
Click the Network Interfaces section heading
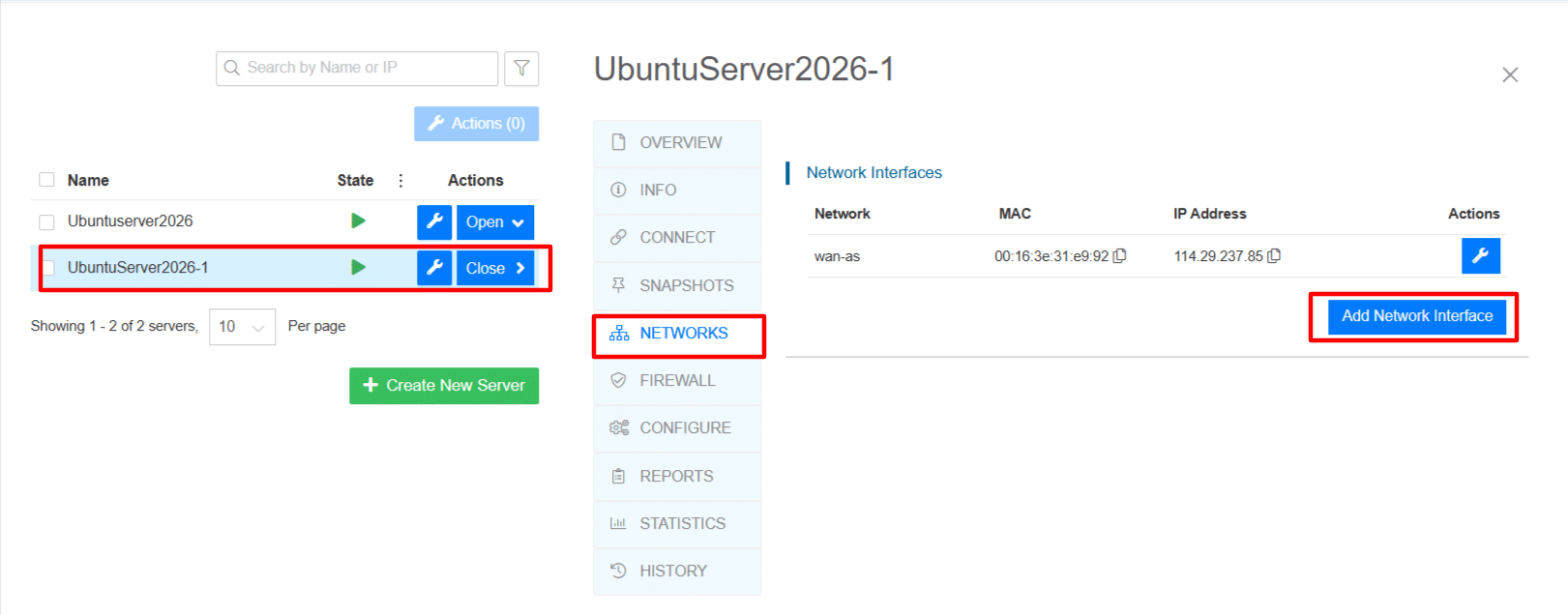tap(873, 173)
